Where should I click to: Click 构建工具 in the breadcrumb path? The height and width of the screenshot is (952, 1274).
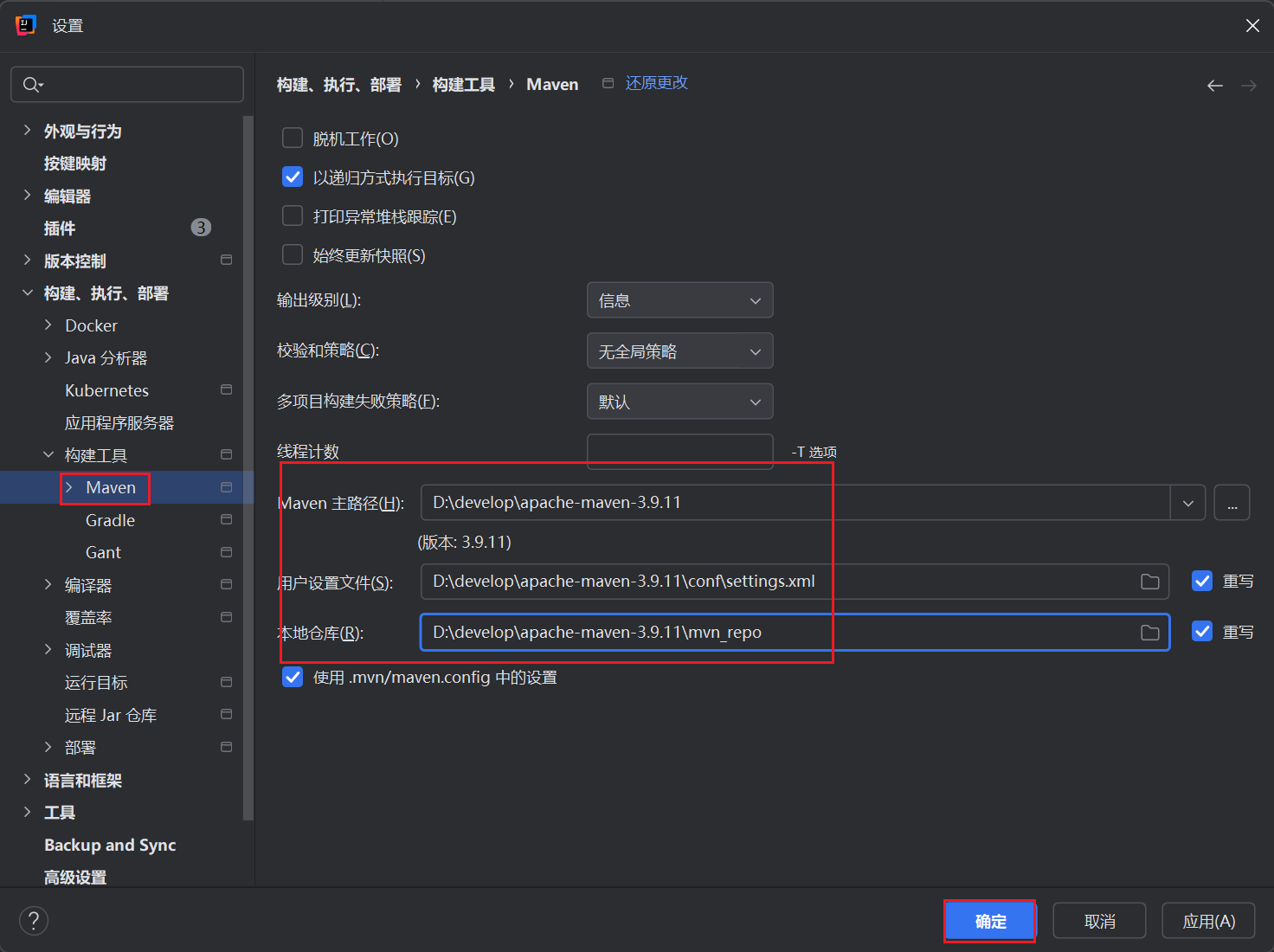click(464, 85)
